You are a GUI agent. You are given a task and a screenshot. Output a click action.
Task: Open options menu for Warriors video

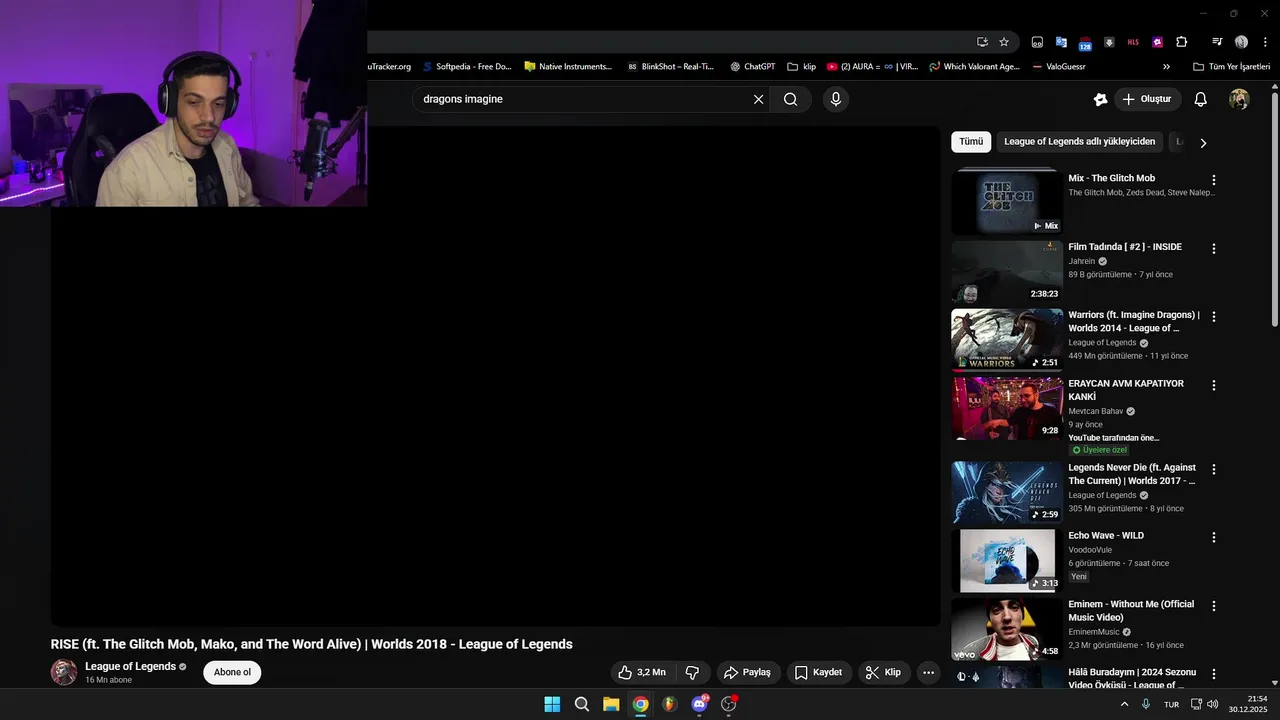coord(1214,316)
